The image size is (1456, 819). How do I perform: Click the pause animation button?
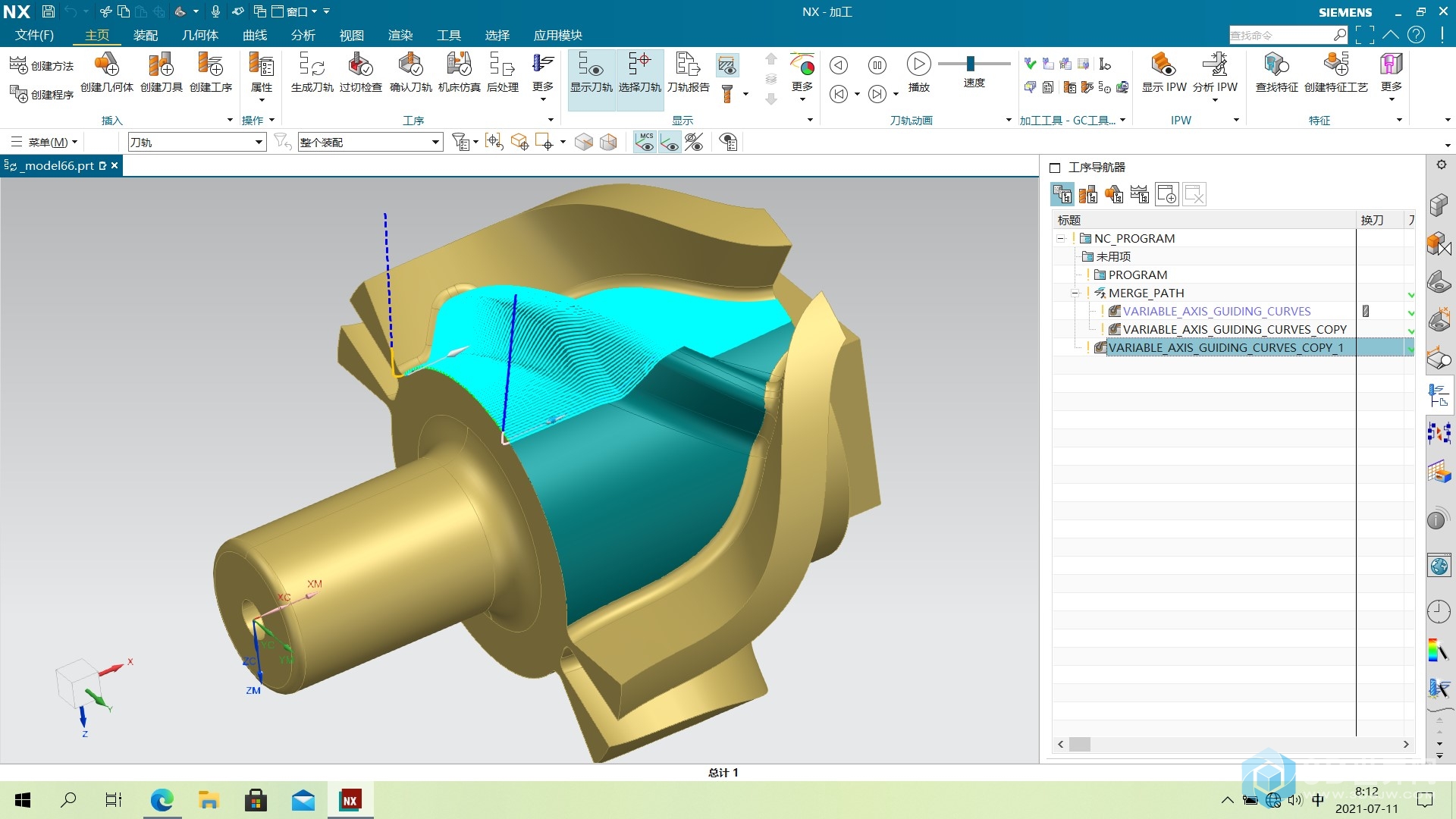[877, 65]
